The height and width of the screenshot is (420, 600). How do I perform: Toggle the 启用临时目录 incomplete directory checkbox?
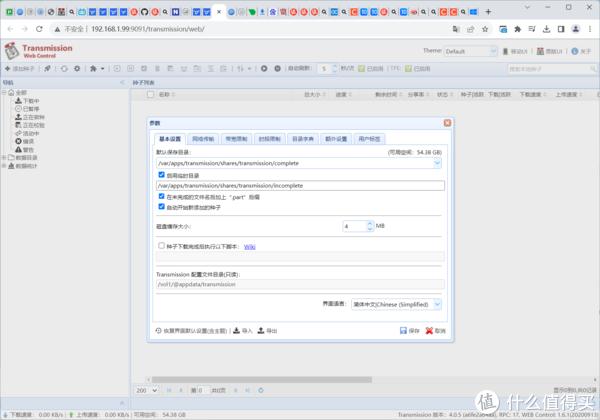click(161, 175)
